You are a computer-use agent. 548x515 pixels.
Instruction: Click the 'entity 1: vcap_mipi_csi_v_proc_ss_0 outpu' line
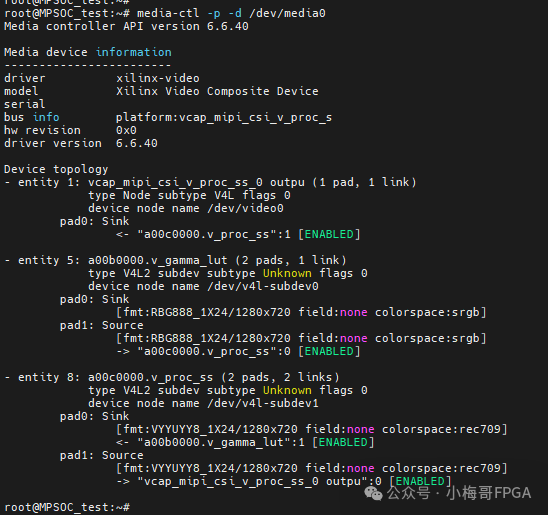pyautogui.click(x=210, y=182)
